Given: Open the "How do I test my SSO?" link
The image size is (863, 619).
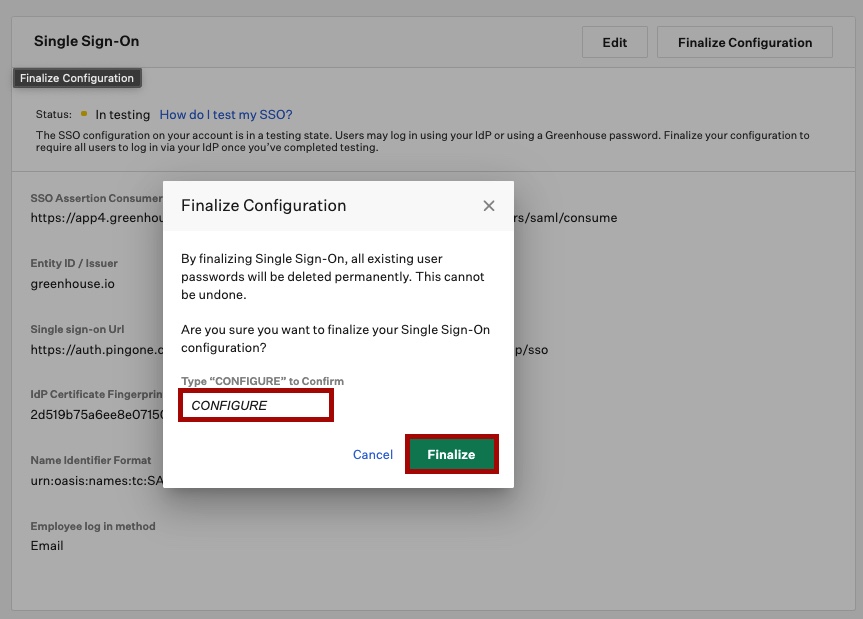Looking at the screenshot, I should (226, 115).
